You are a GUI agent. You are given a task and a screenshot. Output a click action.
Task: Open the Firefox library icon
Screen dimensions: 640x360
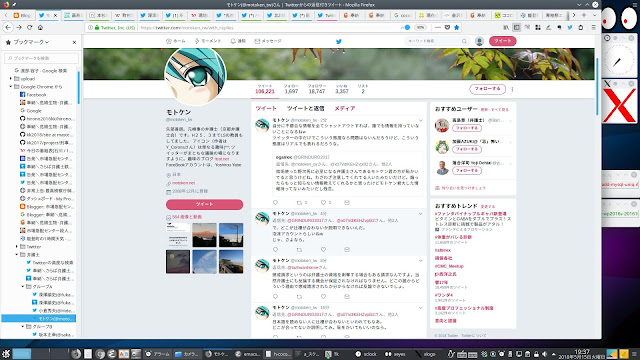tap(506, 27)
